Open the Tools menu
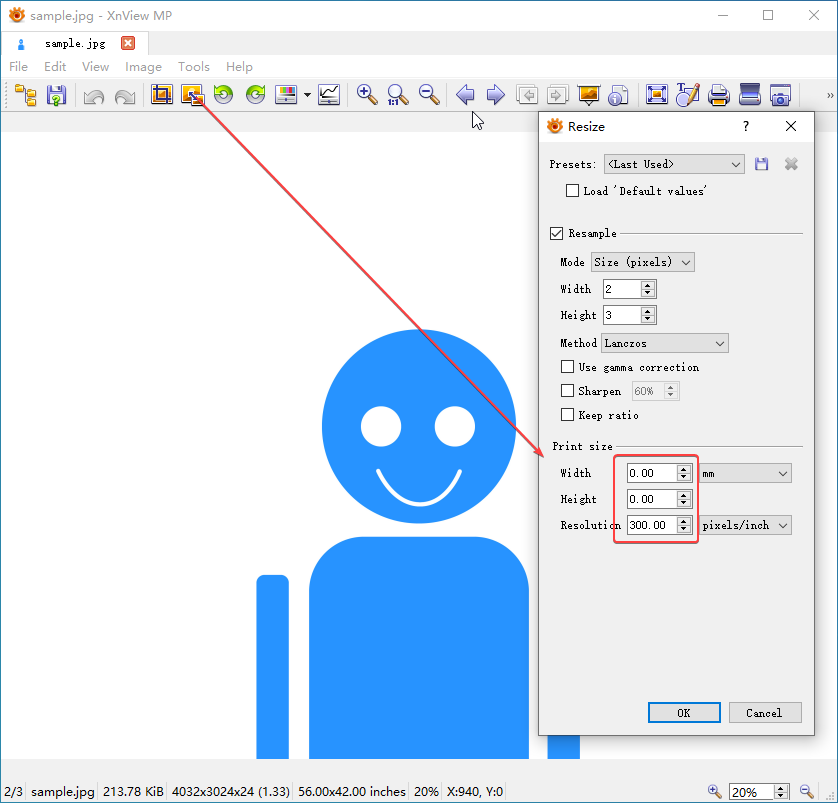The image size is (838, 803). (194, 67)
